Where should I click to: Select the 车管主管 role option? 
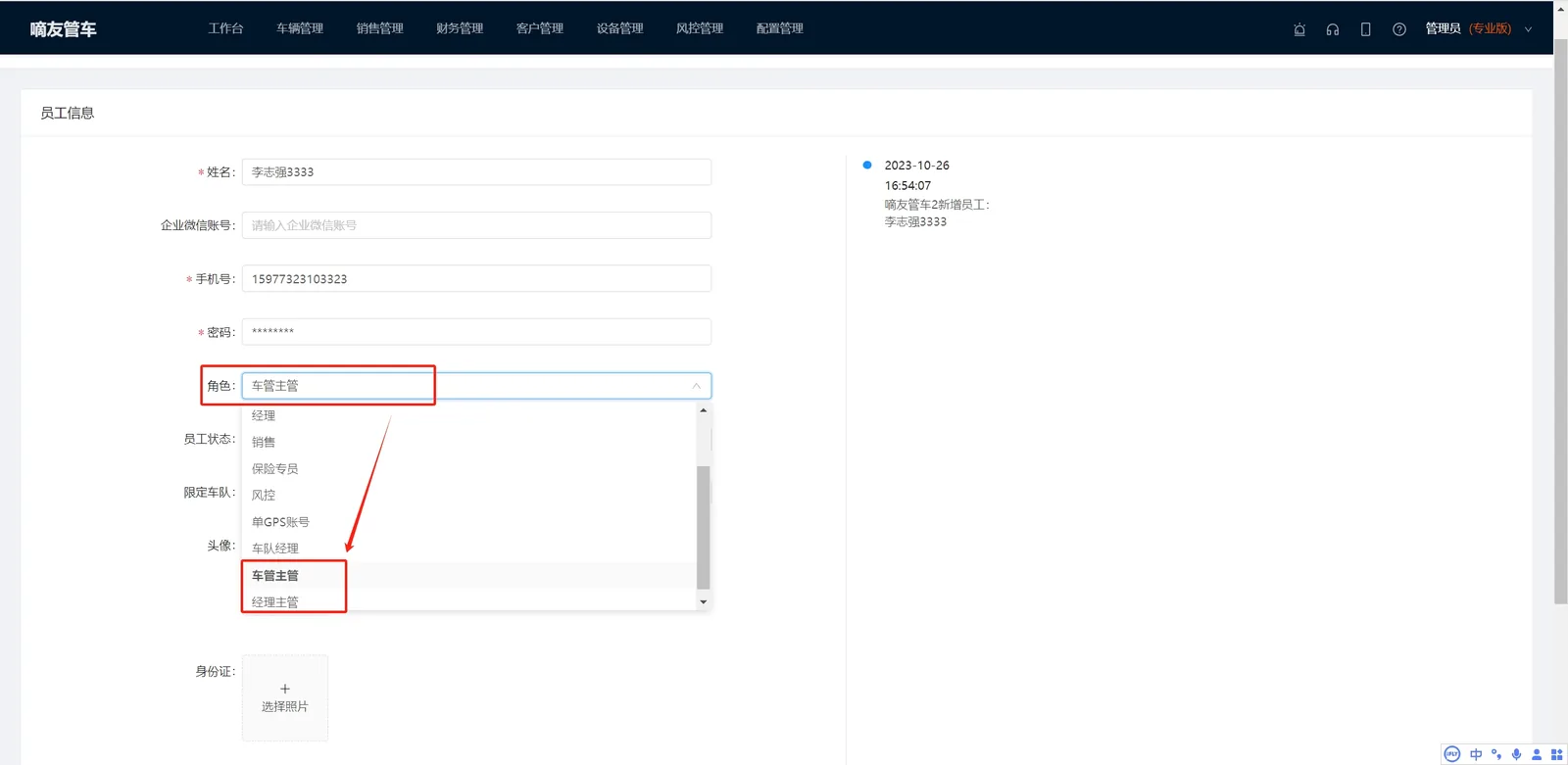tap(468, 575)
